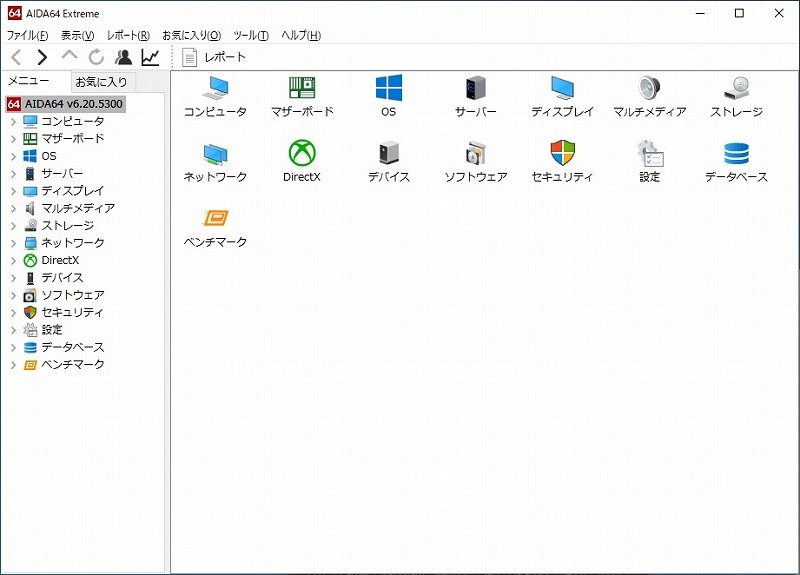
Task: Expand the ネットワーク tree node
Action: pos(13,243)
